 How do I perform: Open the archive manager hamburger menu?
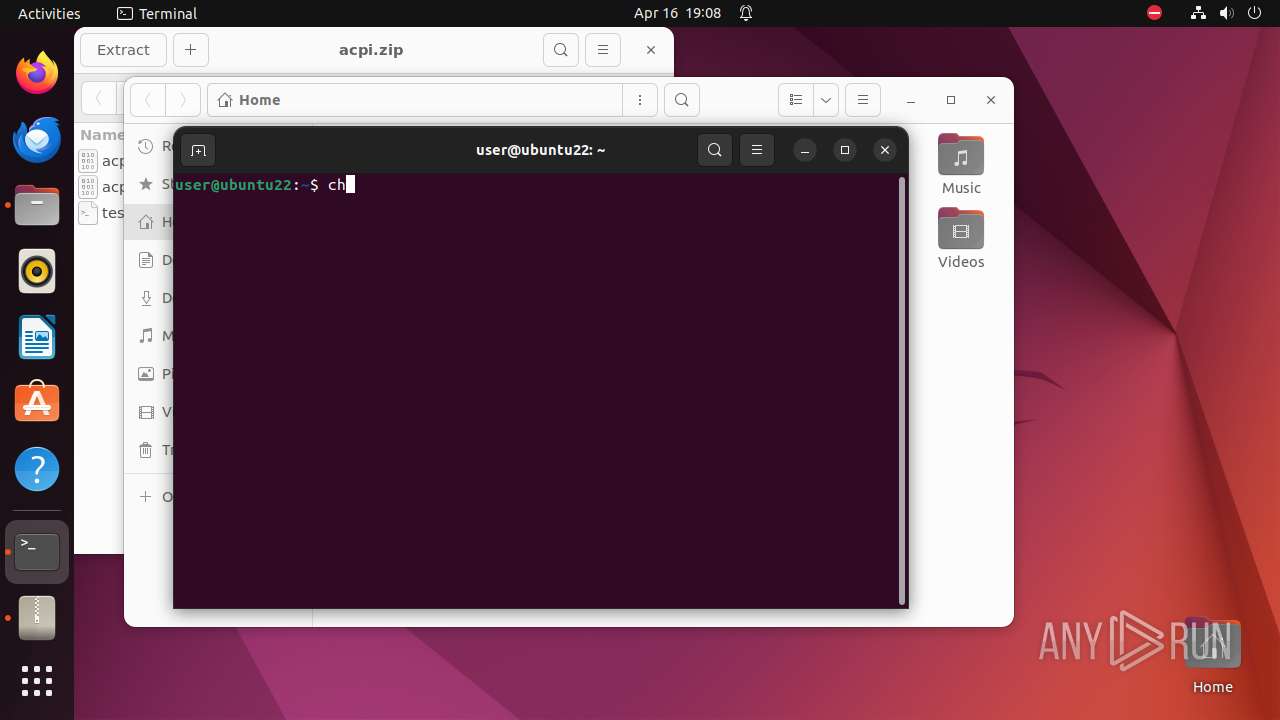[x=602, y=50]
